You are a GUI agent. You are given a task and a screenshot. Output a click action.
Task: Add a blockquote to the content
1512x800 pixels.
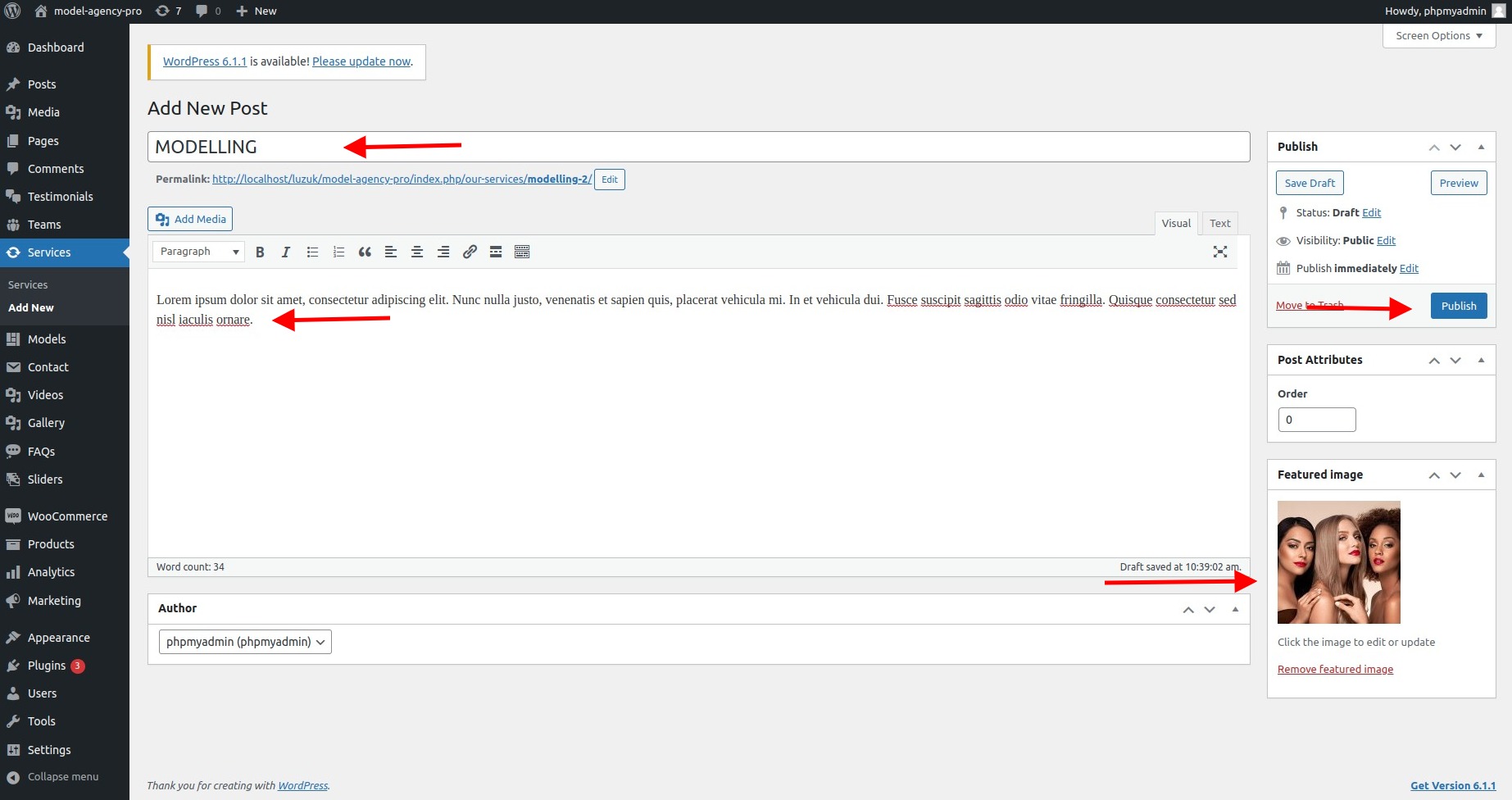click(x=365, y=252)
